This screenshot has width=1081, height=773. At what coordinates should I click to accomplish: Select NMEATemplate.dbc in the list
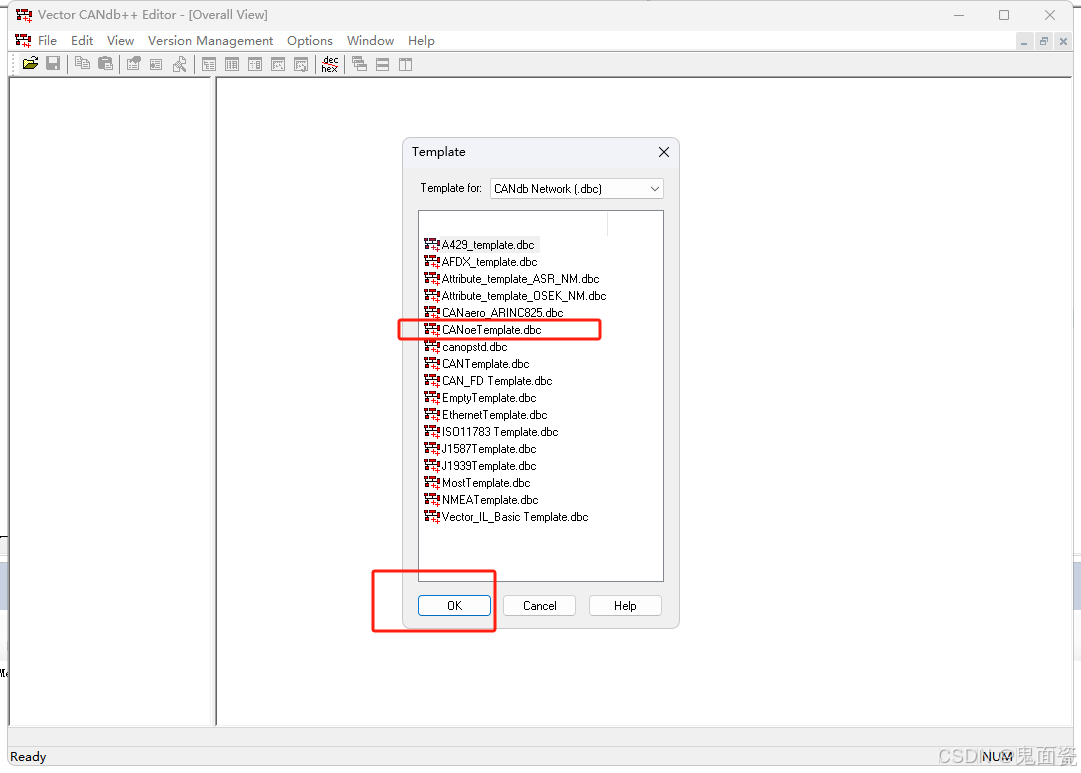point(482,500)
